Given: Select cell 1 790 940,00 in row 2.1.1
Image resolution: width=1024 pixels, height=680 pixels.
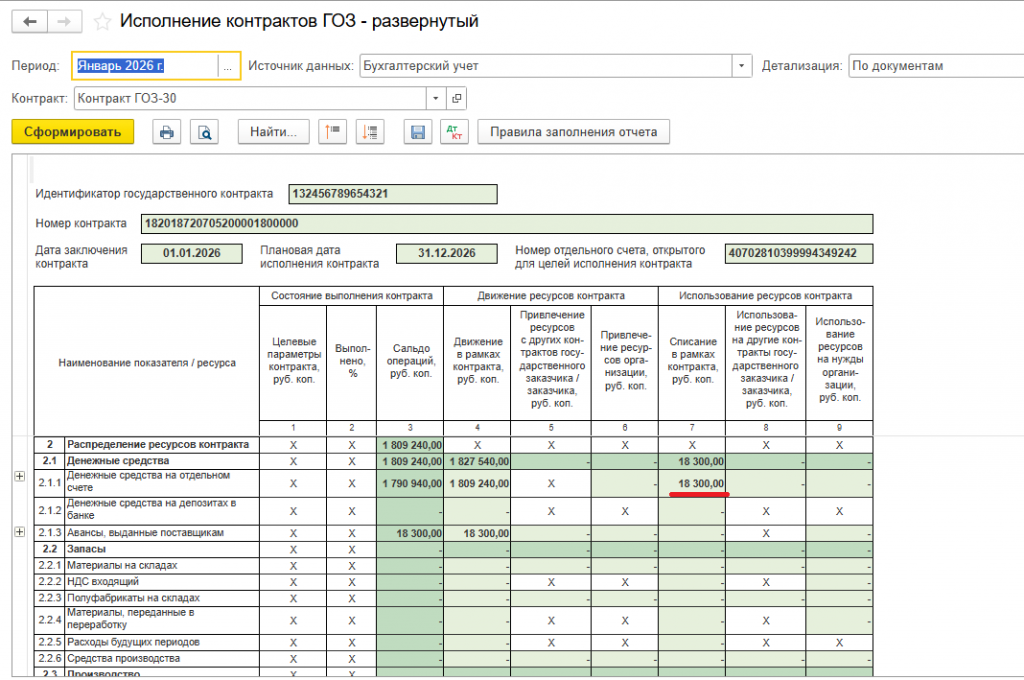Looking at the screenshot, I should point(410,484).
